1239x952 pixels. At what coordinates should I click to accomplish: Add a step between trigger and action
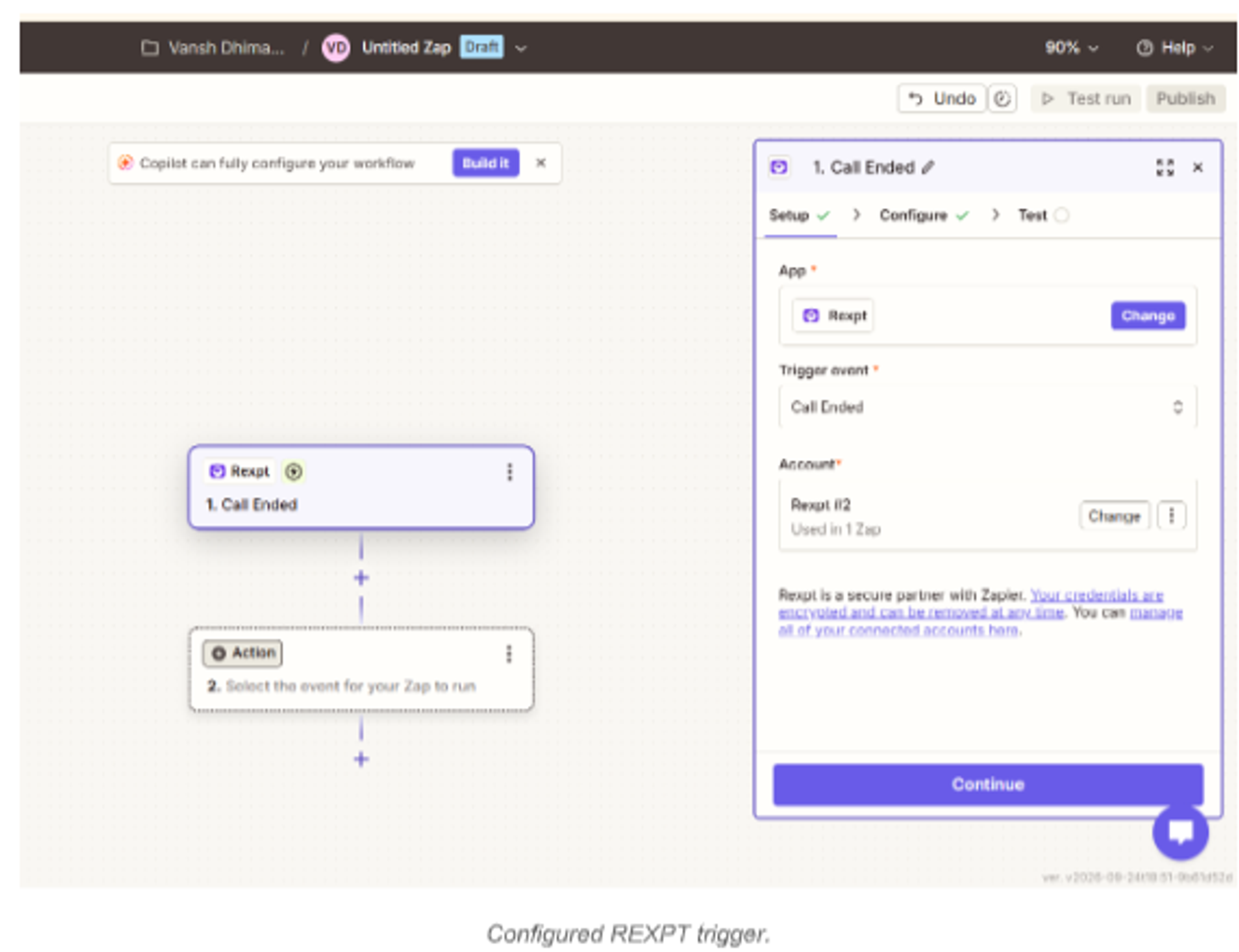click(x=361, y=578)
